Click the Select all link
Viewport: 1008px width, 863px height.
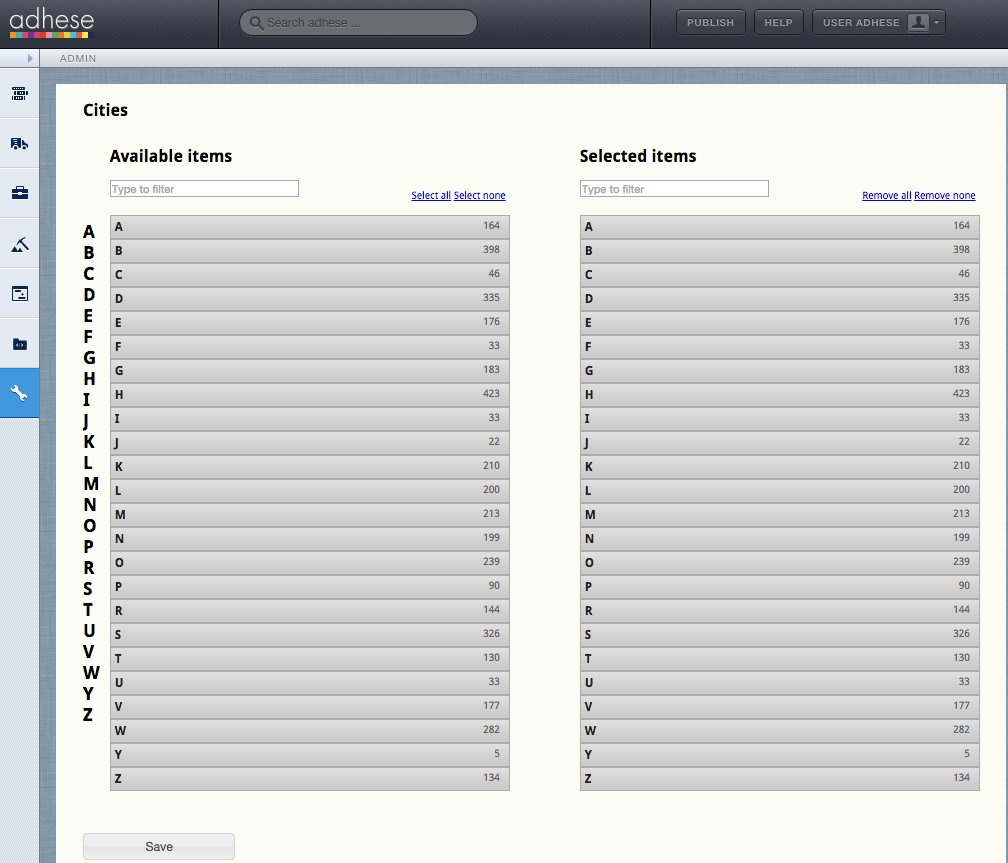[431, 196]
